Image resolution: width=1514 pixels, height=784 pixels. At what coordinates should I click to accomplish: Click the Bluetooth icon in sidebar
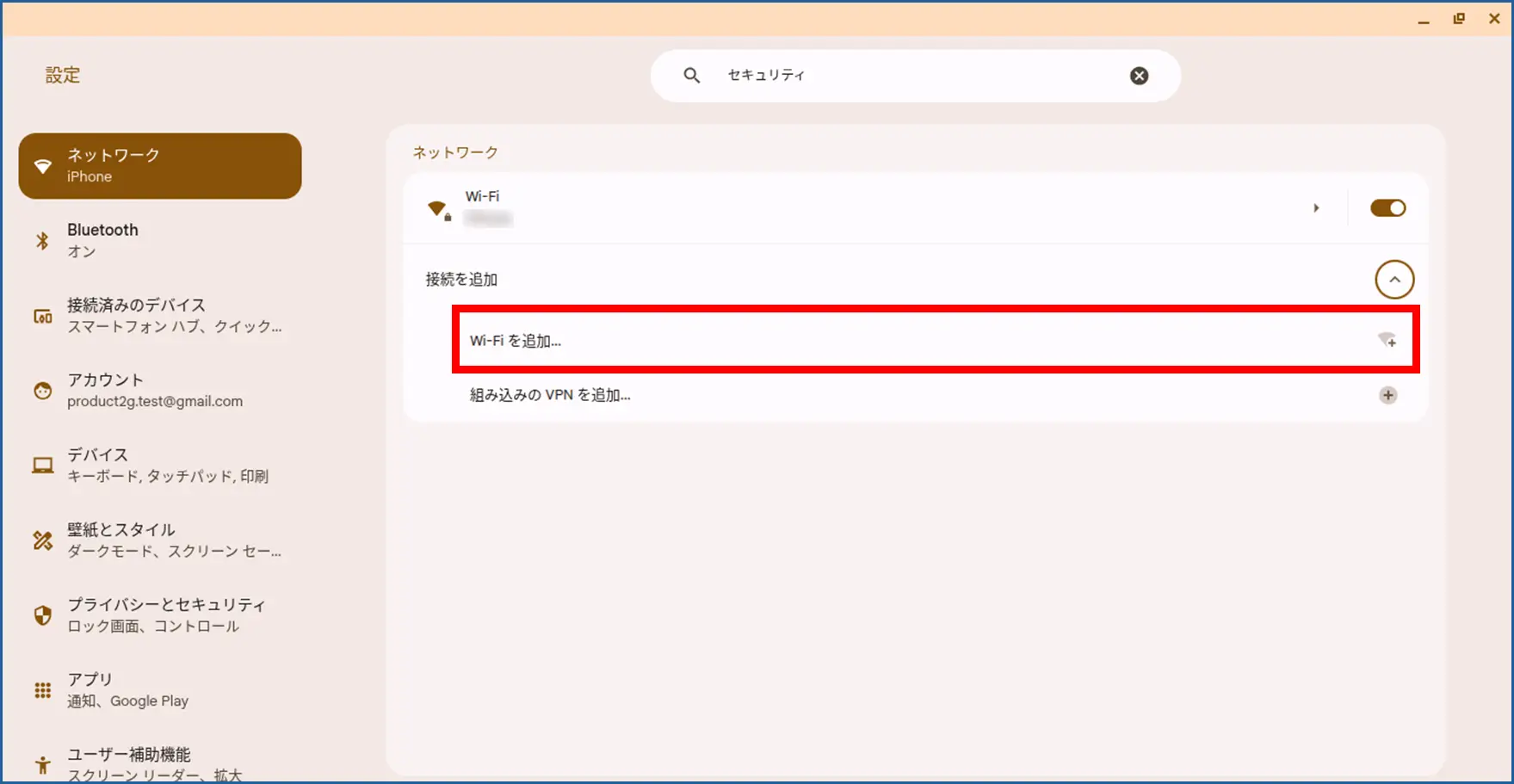pyautogui.click(x=42, y=241)
